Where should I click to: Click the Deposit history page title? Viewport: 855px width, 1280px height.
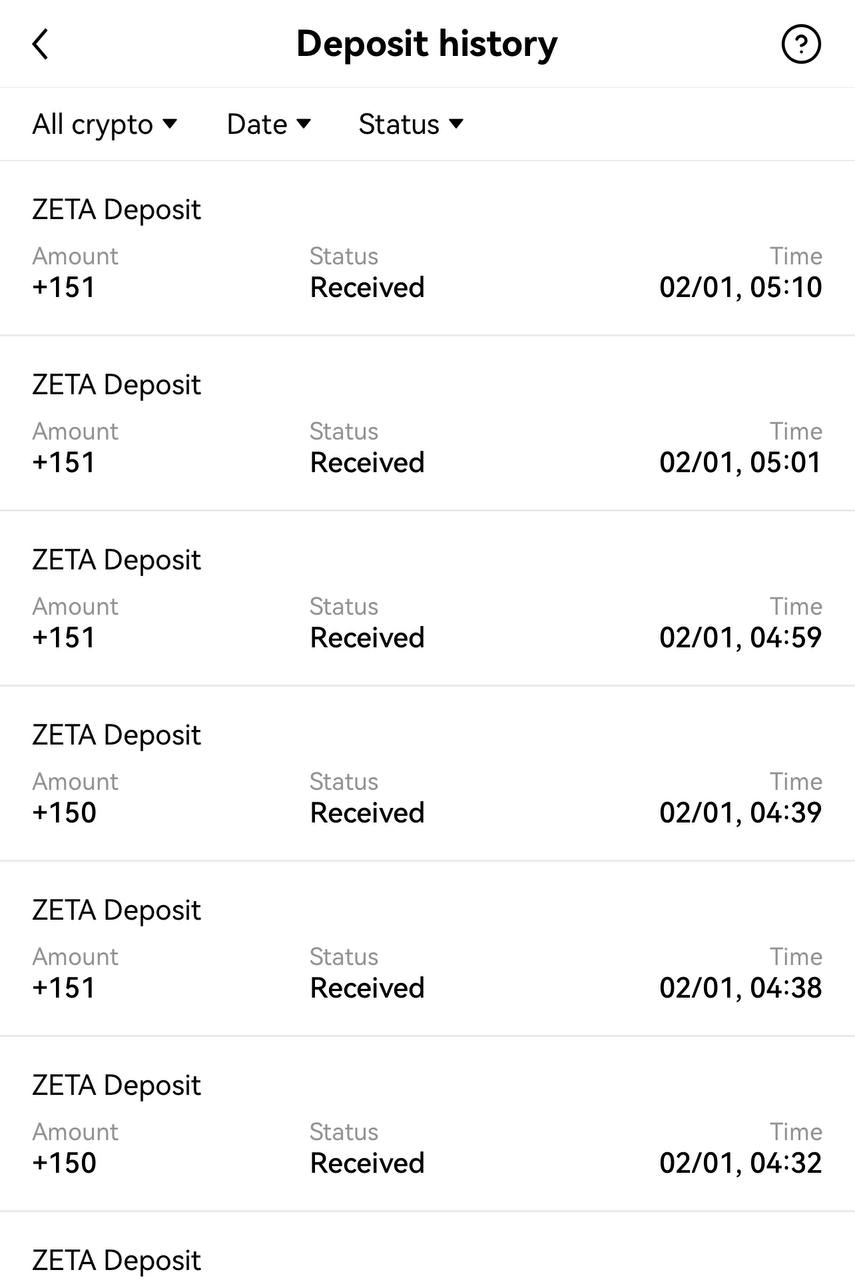427,44
